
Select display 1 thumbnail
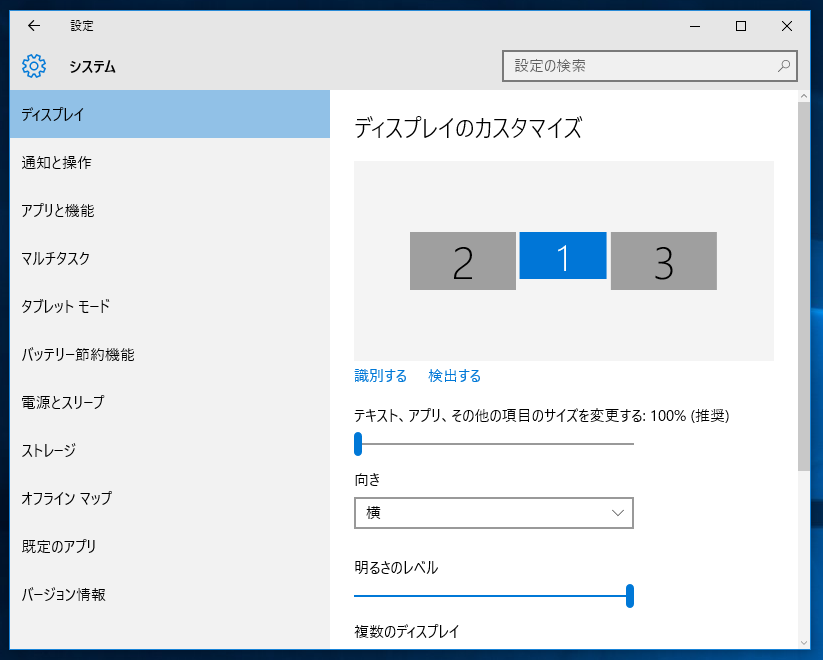pyautogui.click(x=563, y=256)
